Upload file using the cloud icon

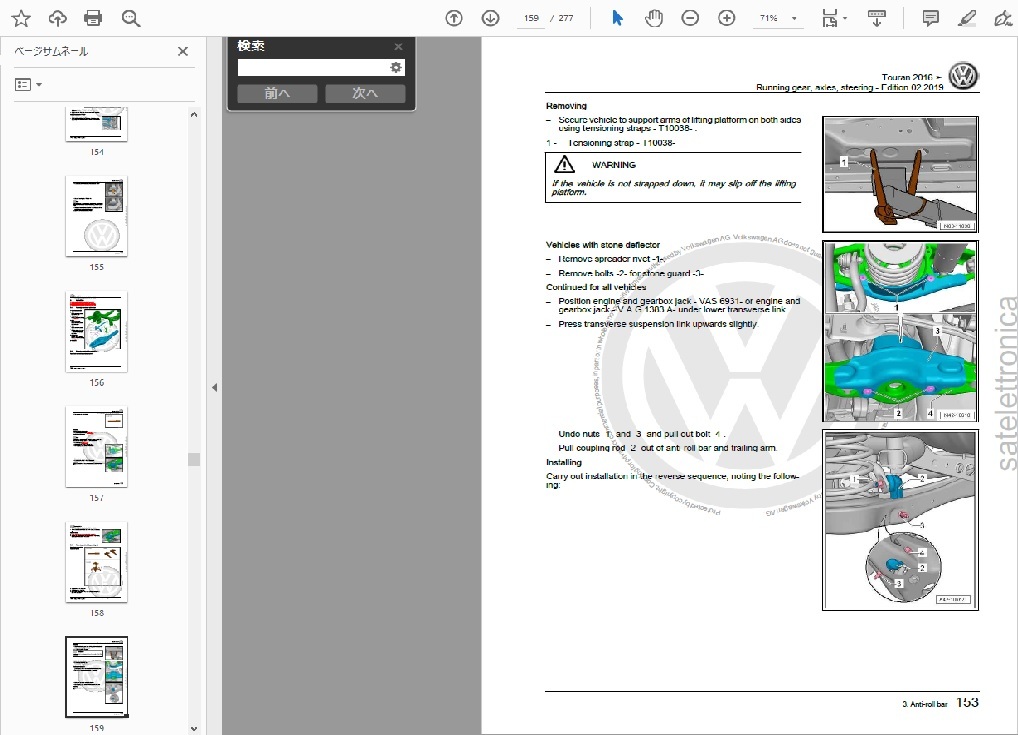(58, 18)
